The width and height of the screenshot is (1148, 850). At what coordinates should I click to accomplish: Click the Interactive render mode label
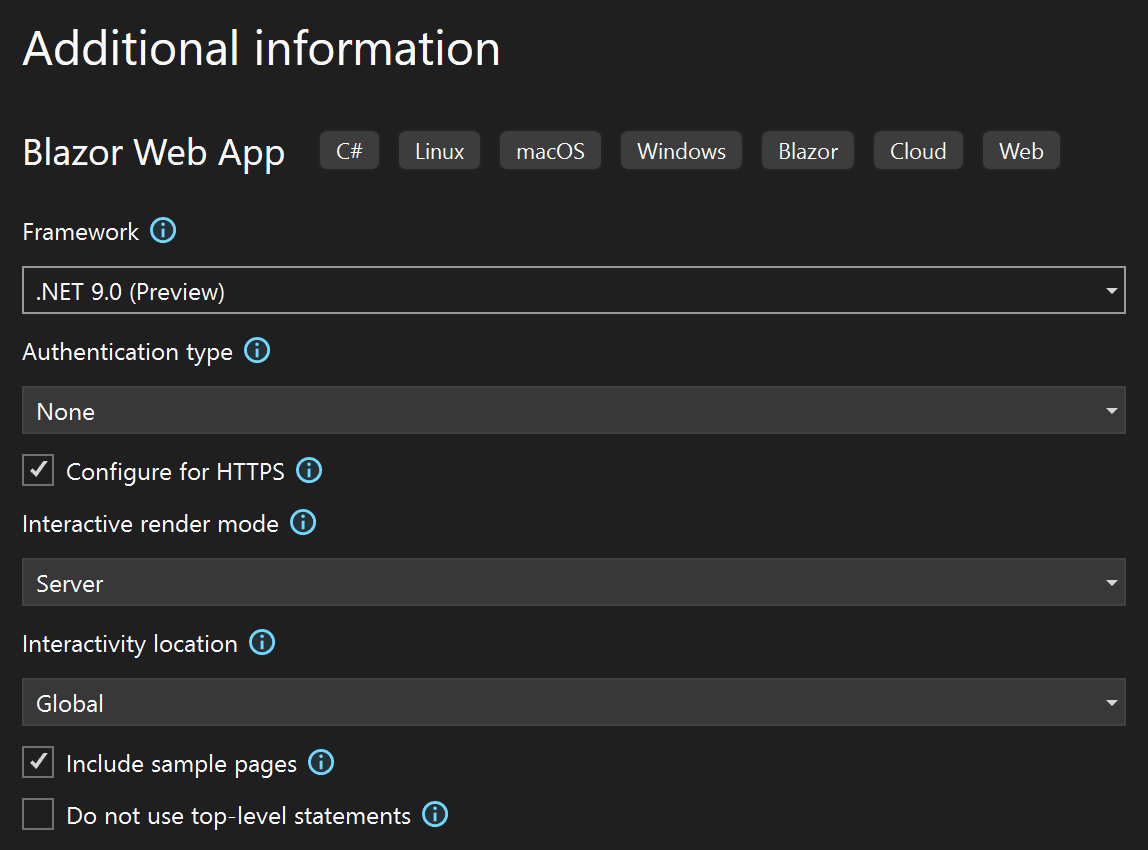[x=151, y=524]
